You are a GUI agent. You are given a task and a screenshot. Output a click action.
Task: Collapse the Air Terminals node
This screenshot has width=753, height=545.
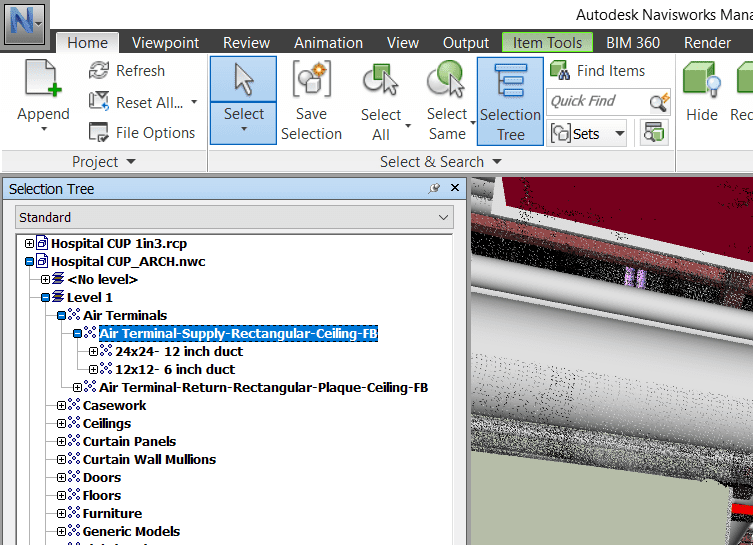coord(61,315)
